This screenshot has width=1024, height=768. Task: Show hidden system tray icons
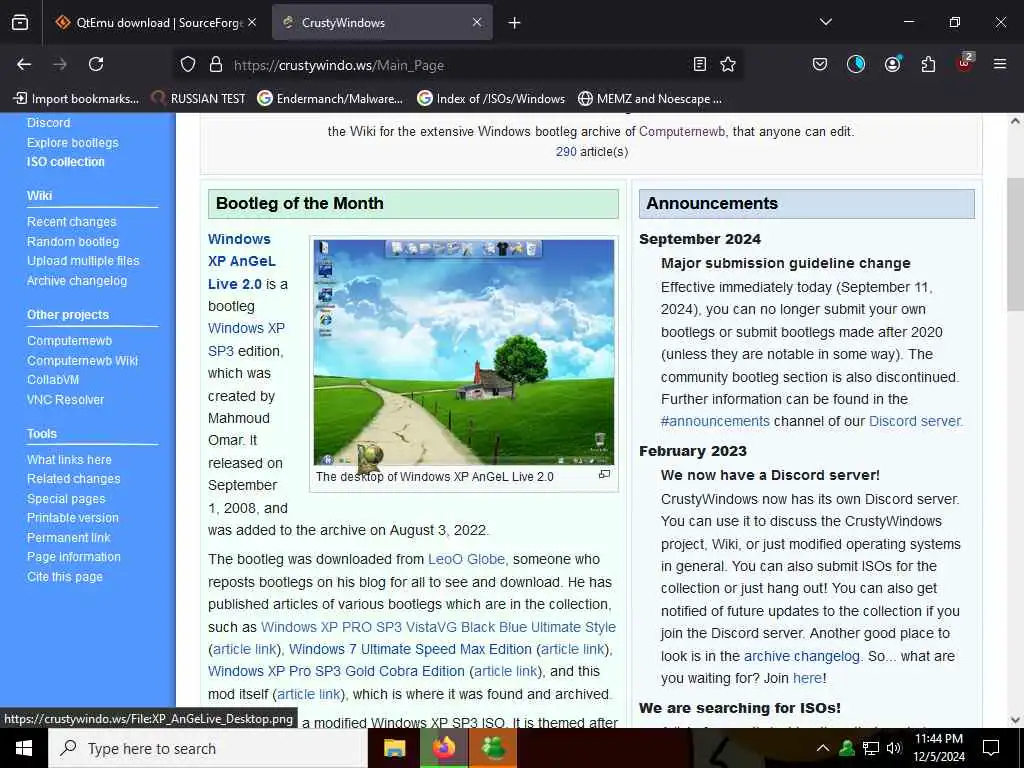click(x=823, y=748)
